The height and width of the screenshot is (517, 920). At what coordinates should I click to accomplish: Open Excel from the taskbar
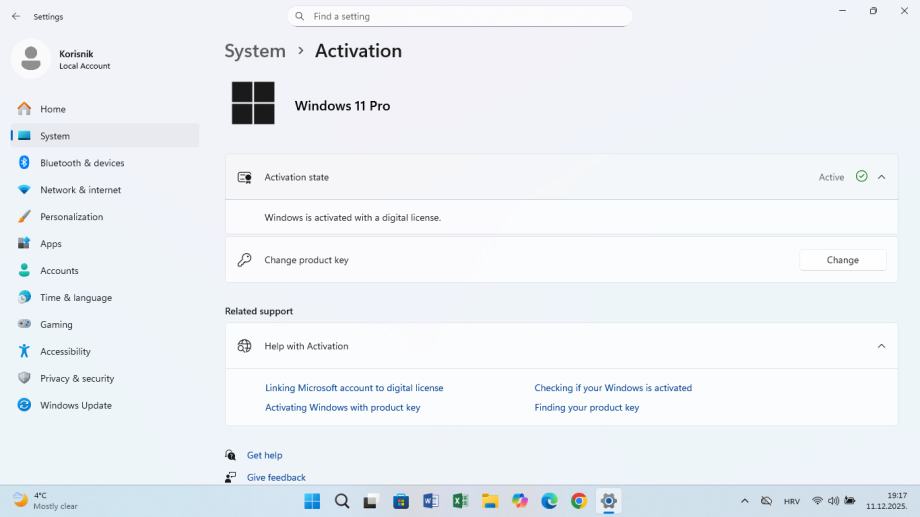coord(460,501)
